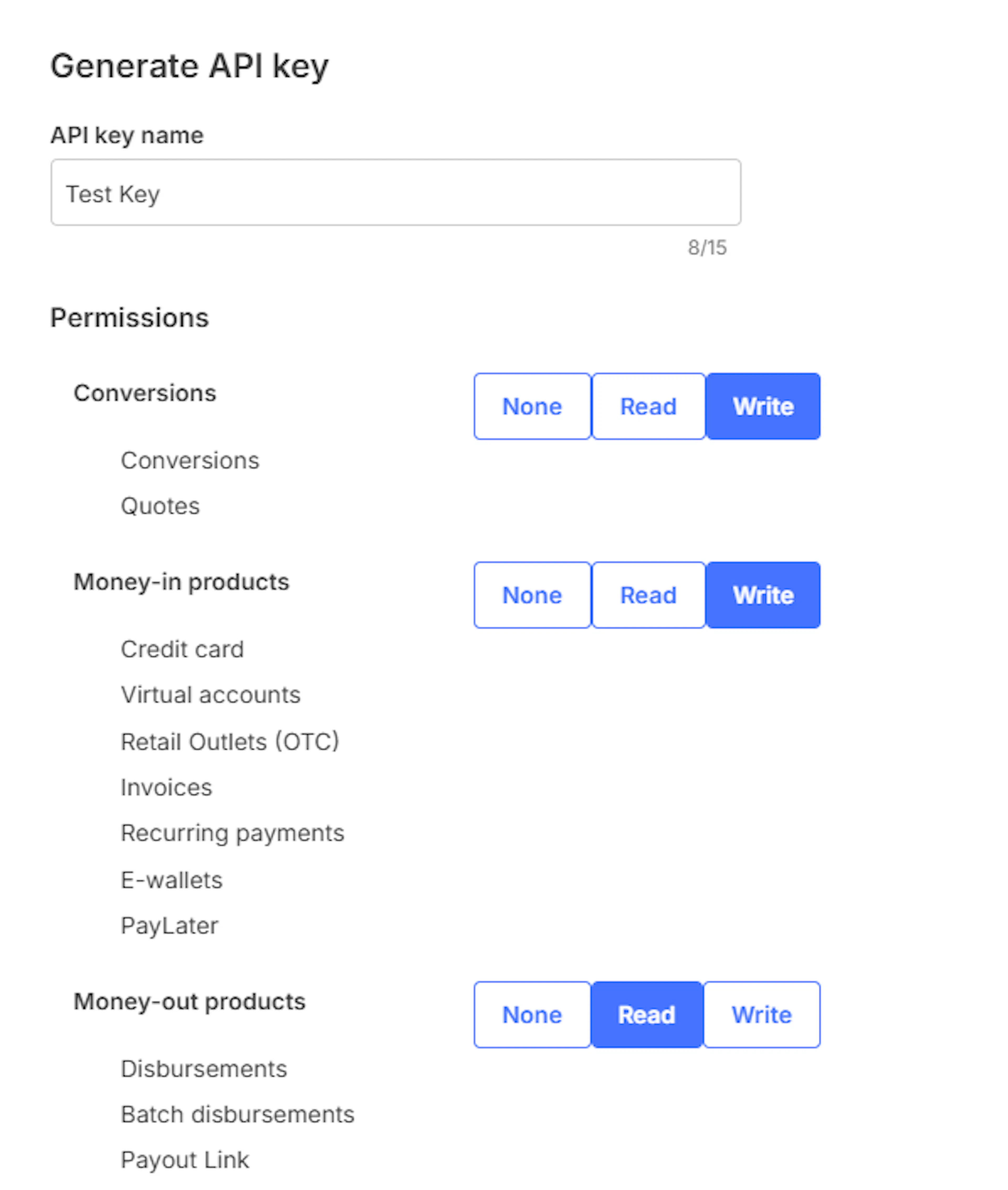Set Conversions permission to Read
1008x1190 pixels.
tap(648, 406)
